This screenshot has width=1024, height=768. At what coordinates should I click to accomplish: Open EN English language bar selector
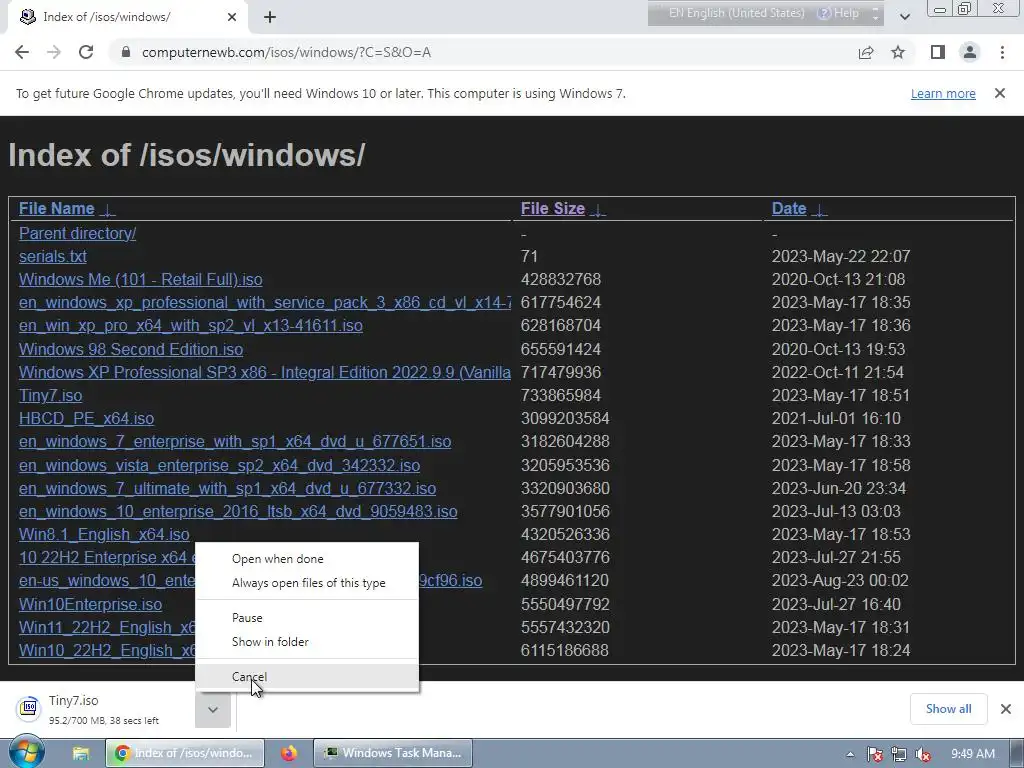[x=736, y=13]
